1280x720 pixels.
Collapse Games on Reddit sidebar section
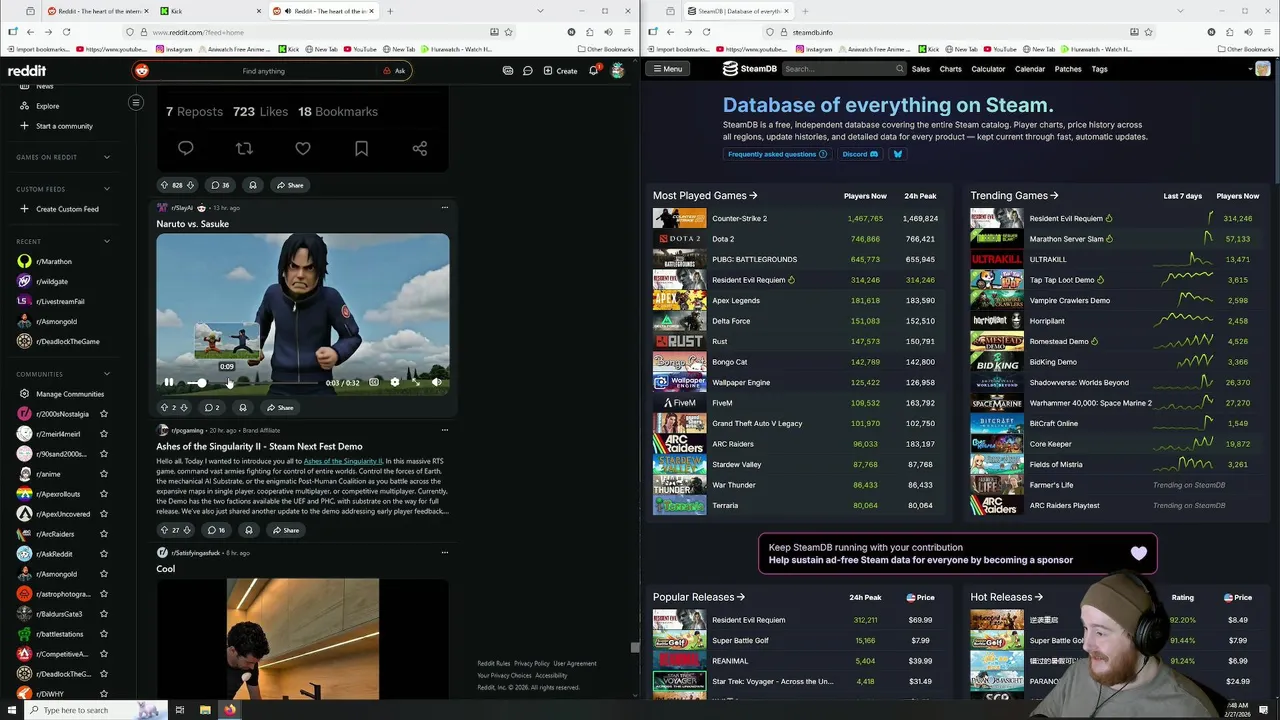[x=107, y=157]
